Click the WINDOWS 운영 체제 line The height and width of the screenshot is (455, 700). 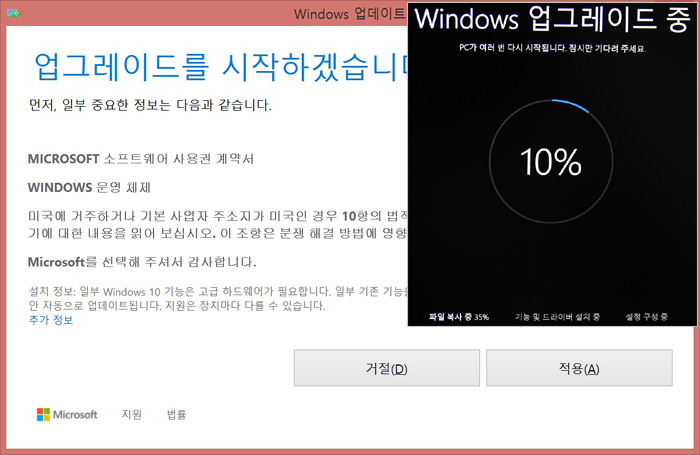pos(89,187)
